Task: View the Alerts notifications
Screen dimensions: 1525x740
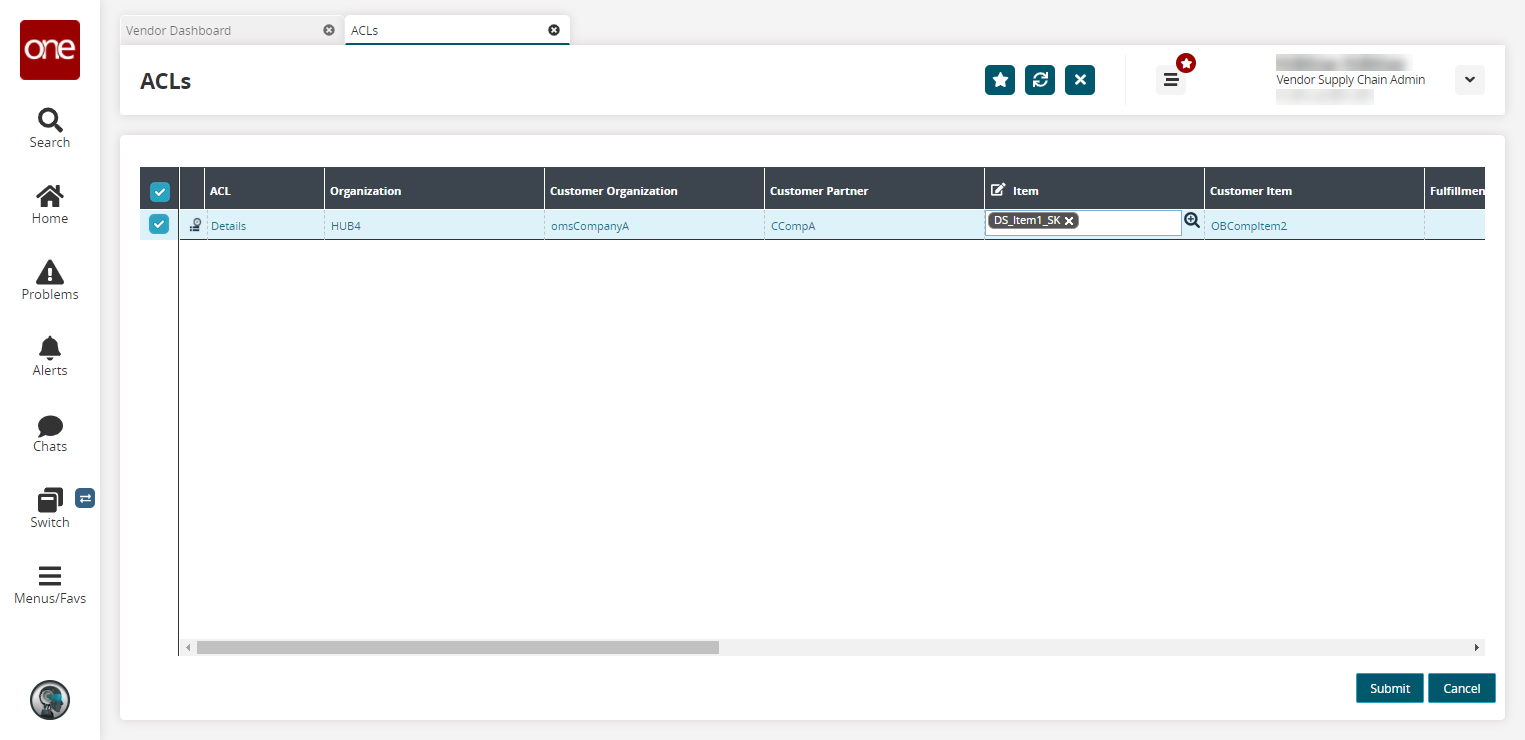Action: [50, 356]
